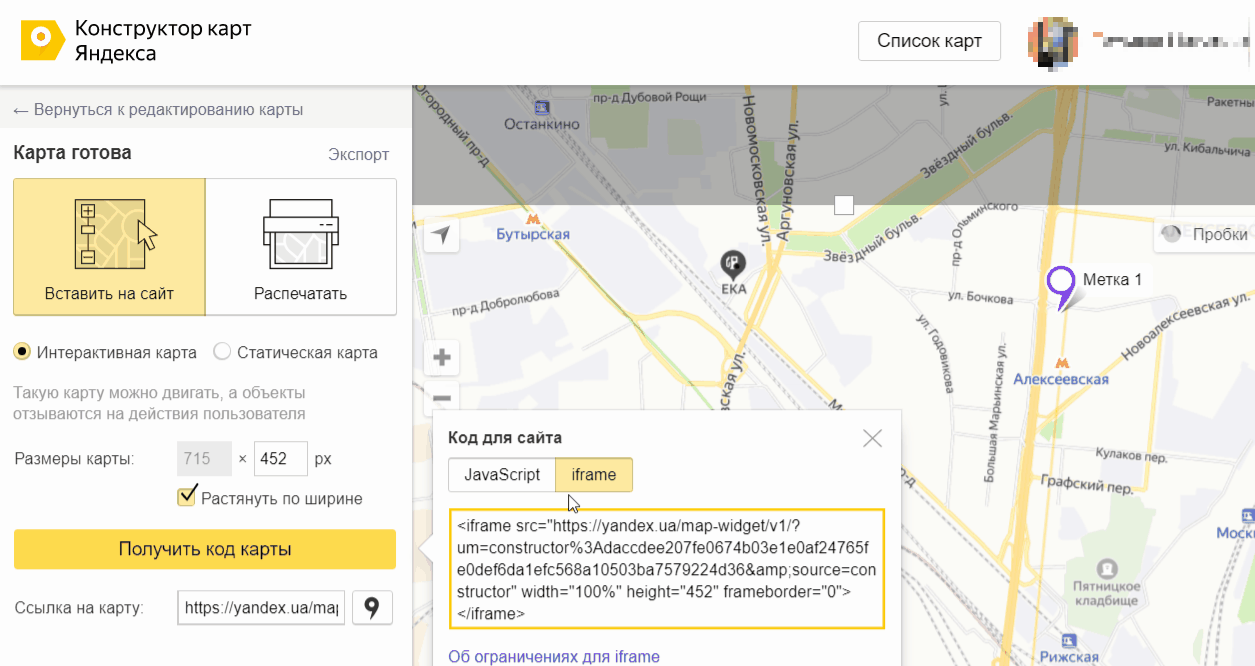The image size is (1255, 666).
Task: Click the map height input field
Action: point(281,459)
